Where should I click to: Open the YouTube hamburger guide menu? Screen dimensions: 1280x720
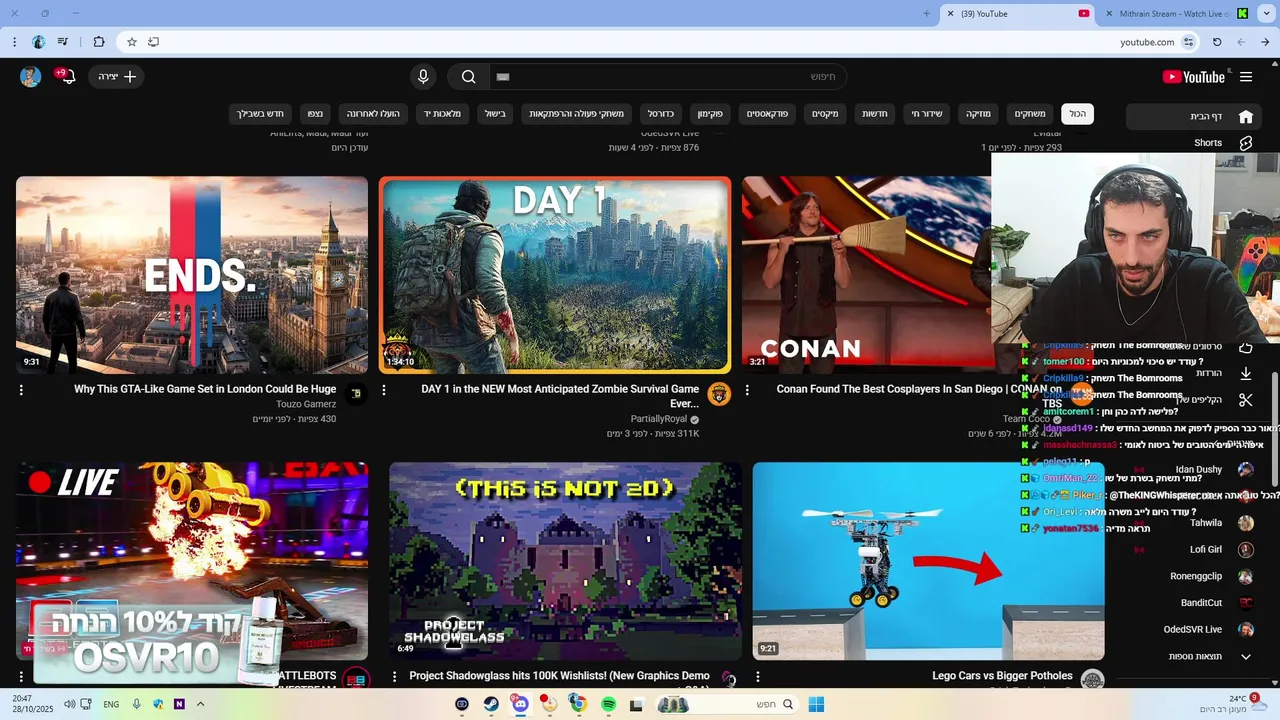(x=1246, y=77)
